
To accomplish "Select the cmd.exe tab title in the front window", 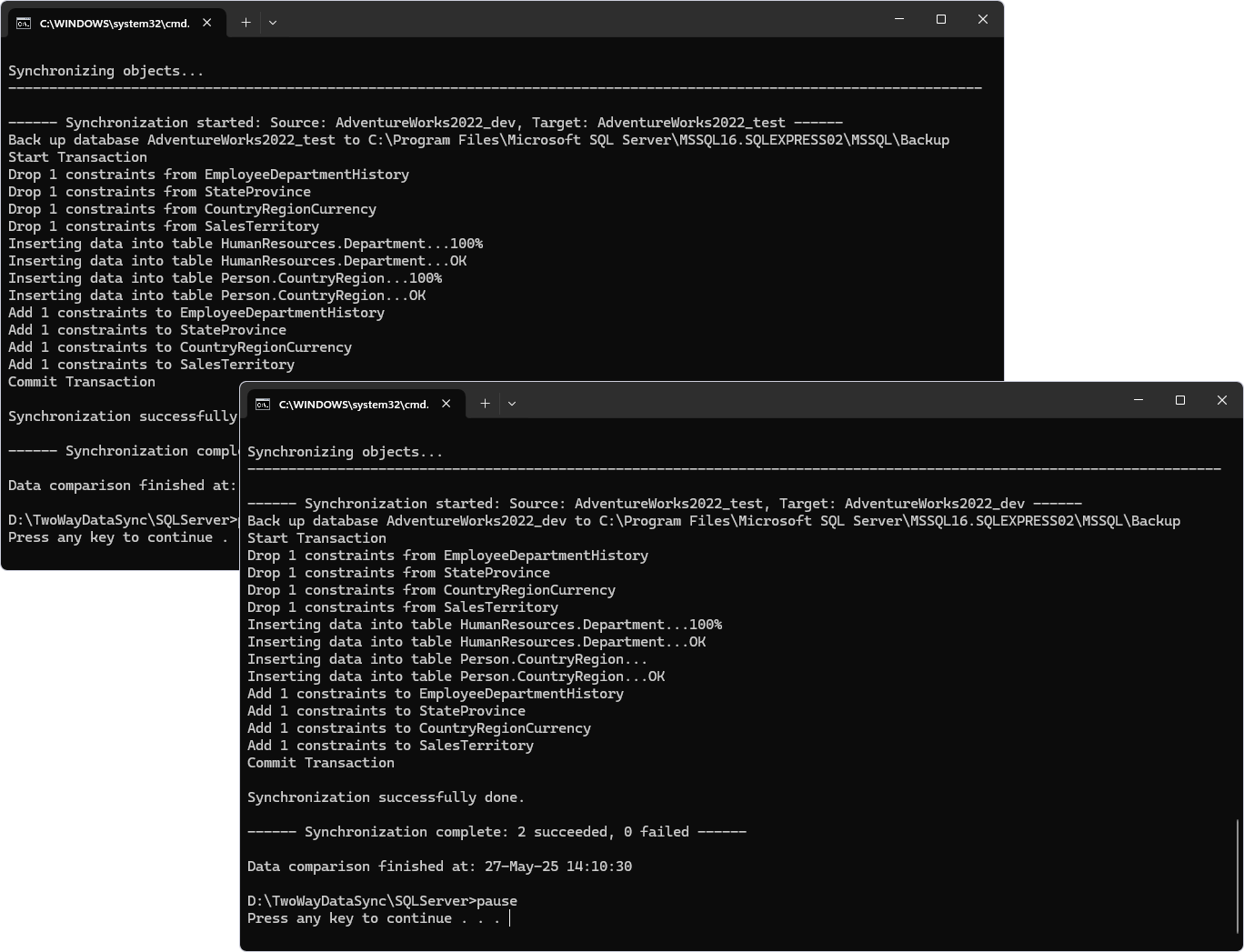I will tap(354, 405).
